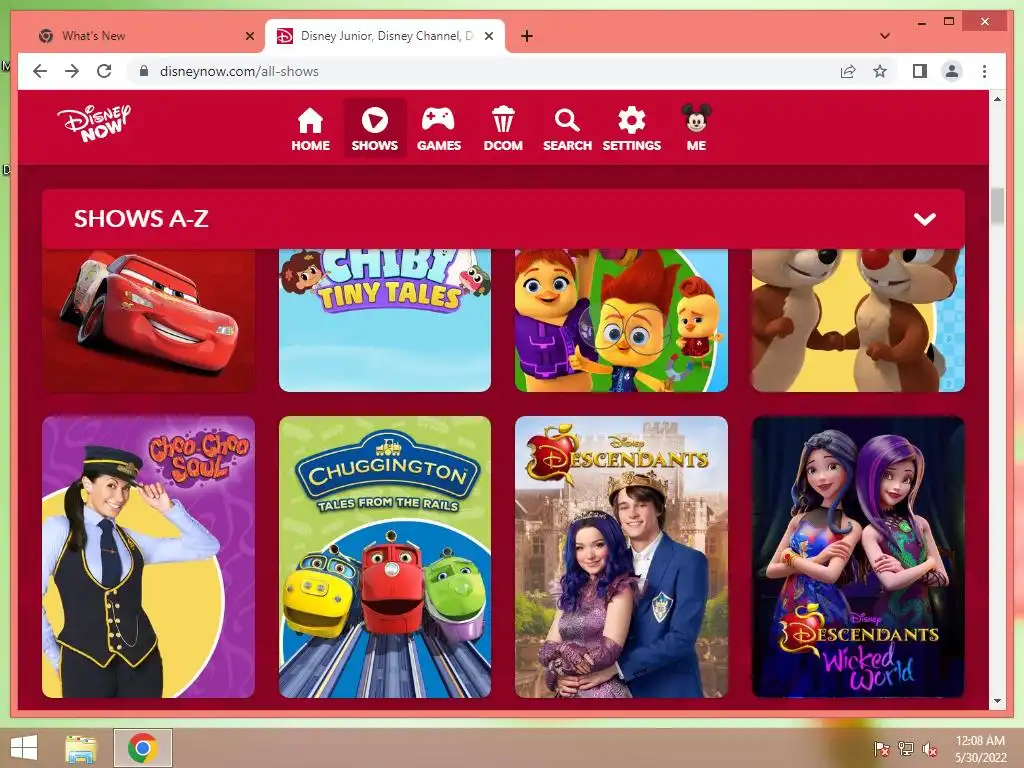Open the Descendants show tile

point(621,557)
